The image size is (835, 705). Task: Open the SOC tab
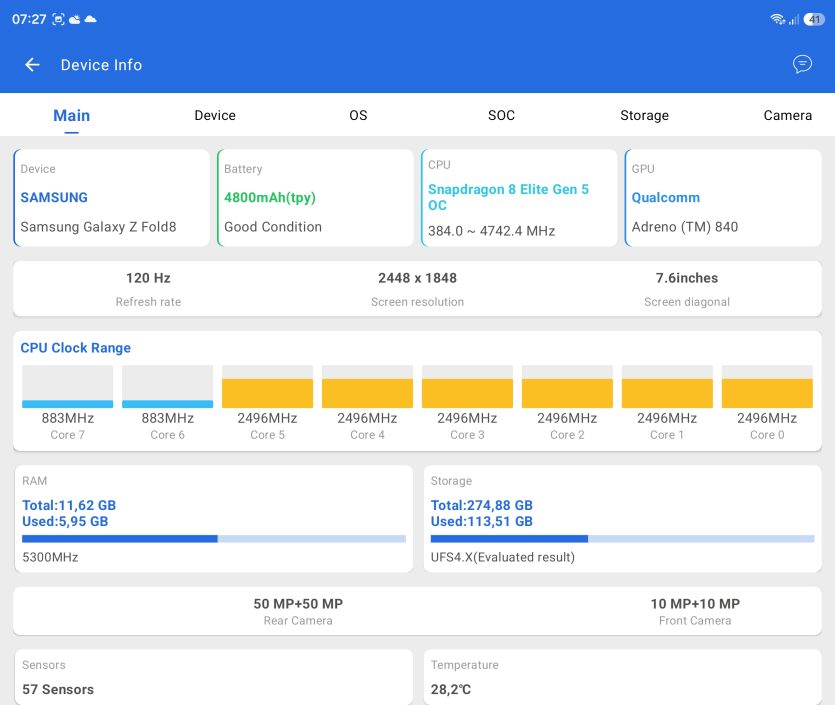pyautogui.click(x=501, y=115)
